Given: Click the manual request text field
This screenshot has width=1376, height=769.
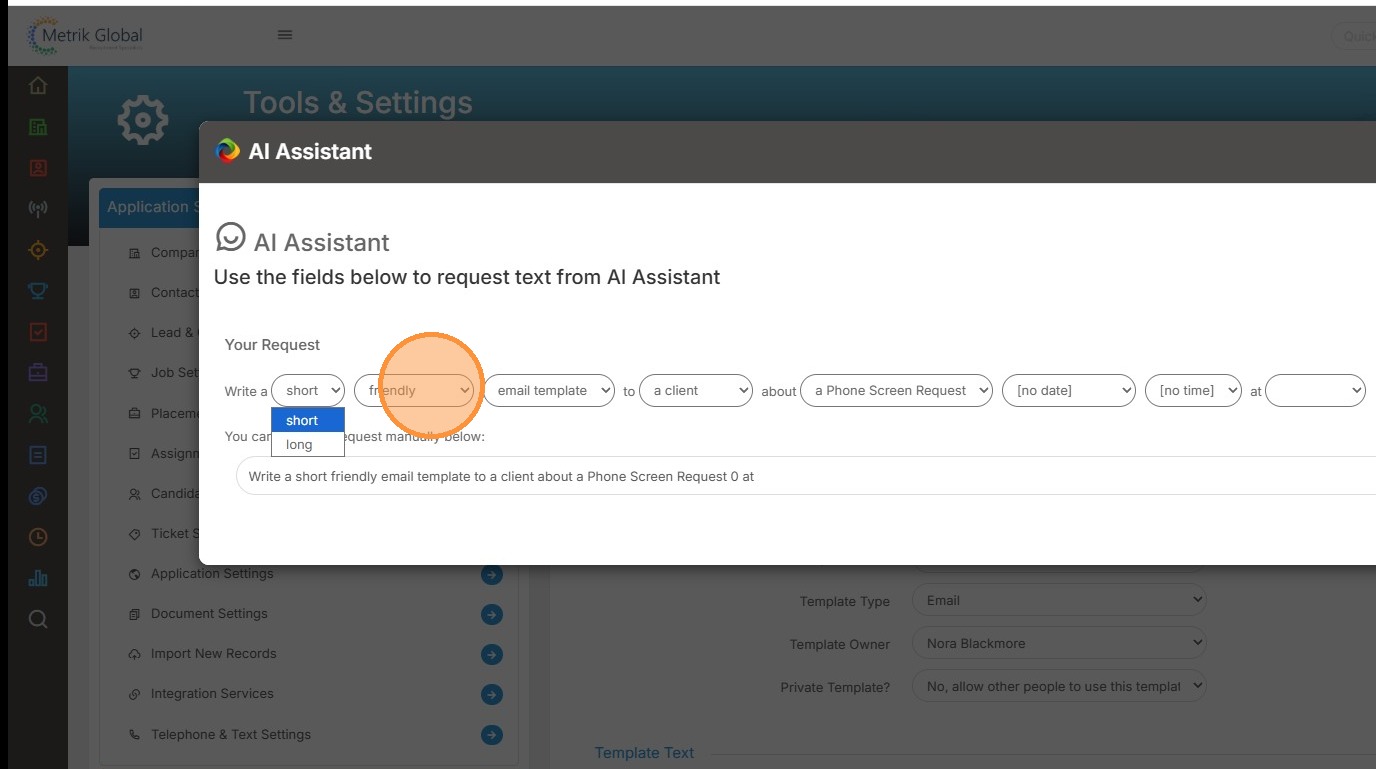Looking at the screenshot, I should click(800, 477).
